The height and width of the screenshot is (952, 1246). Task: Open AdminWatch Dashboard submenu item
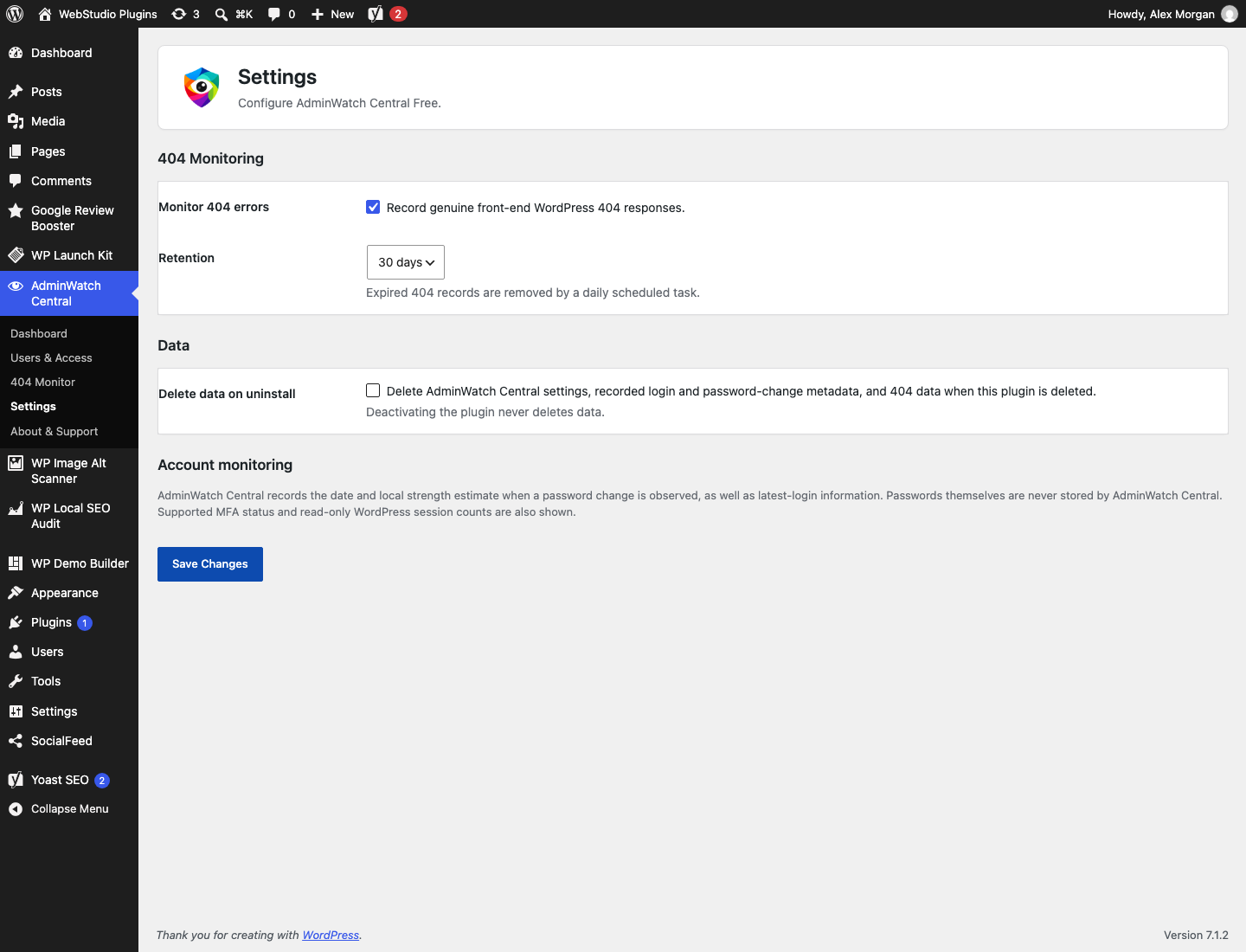pos(39,333)
